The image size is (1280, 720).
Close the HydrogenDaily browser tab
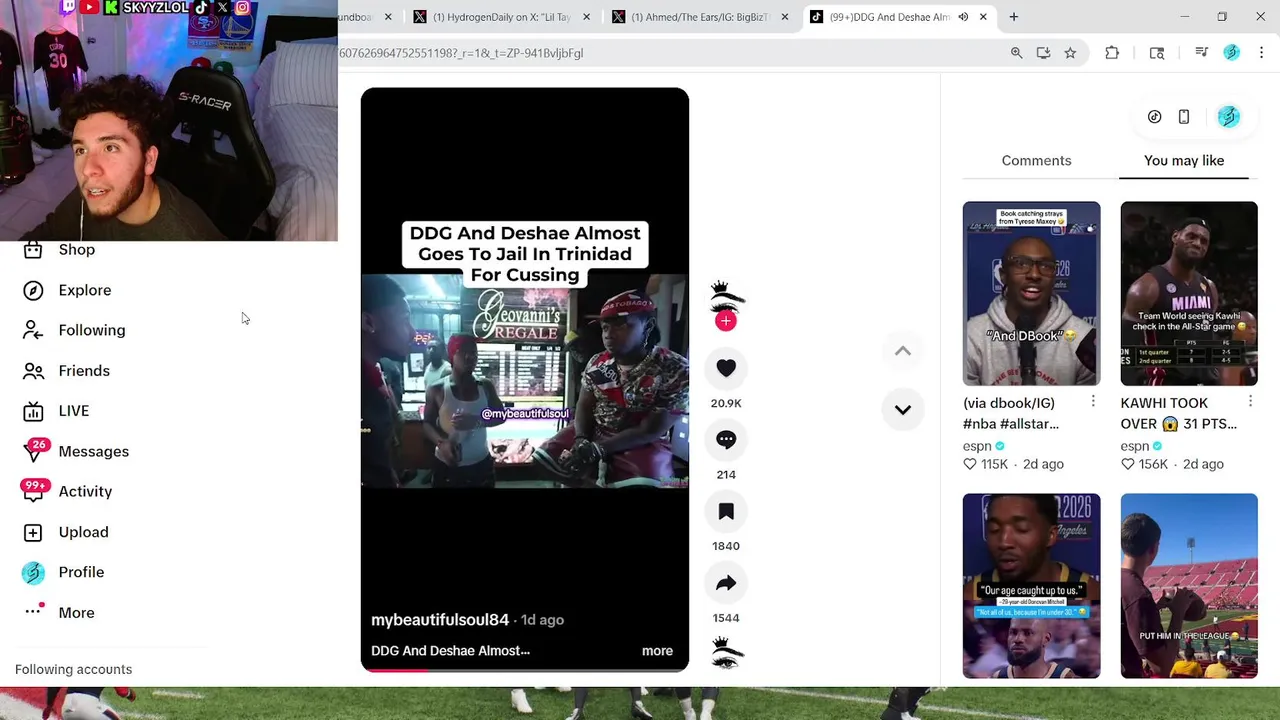click(x=586, y=17)
